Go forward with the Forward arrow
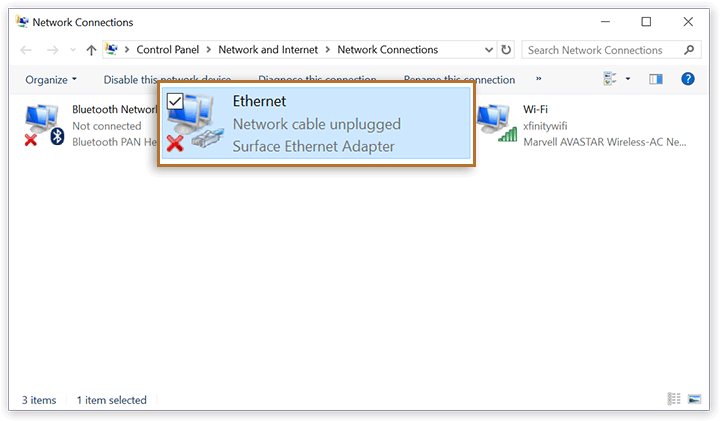This screenshot has height=421, width=720. (x=53, y=50)
